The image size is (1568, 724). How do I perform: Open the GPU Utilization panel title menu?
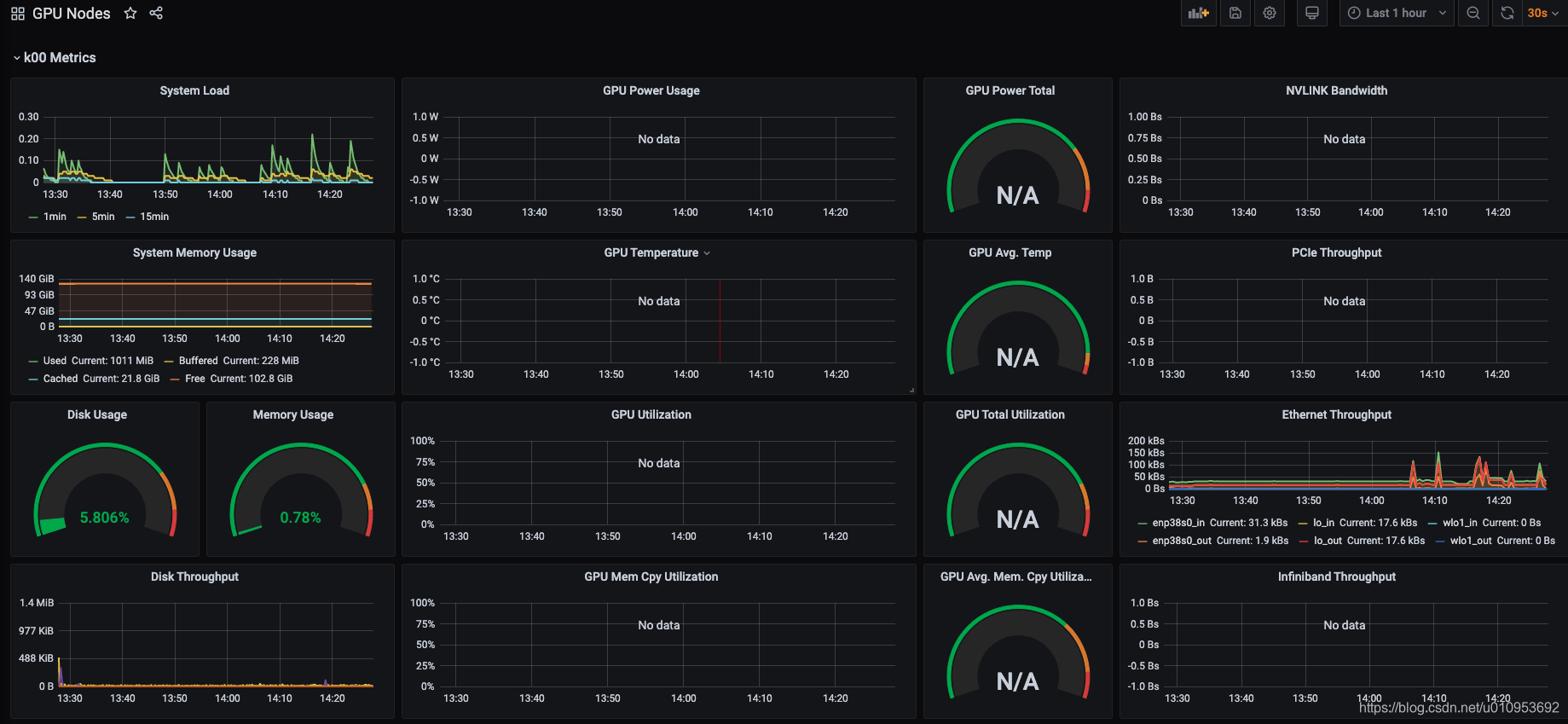coord(651,414)
